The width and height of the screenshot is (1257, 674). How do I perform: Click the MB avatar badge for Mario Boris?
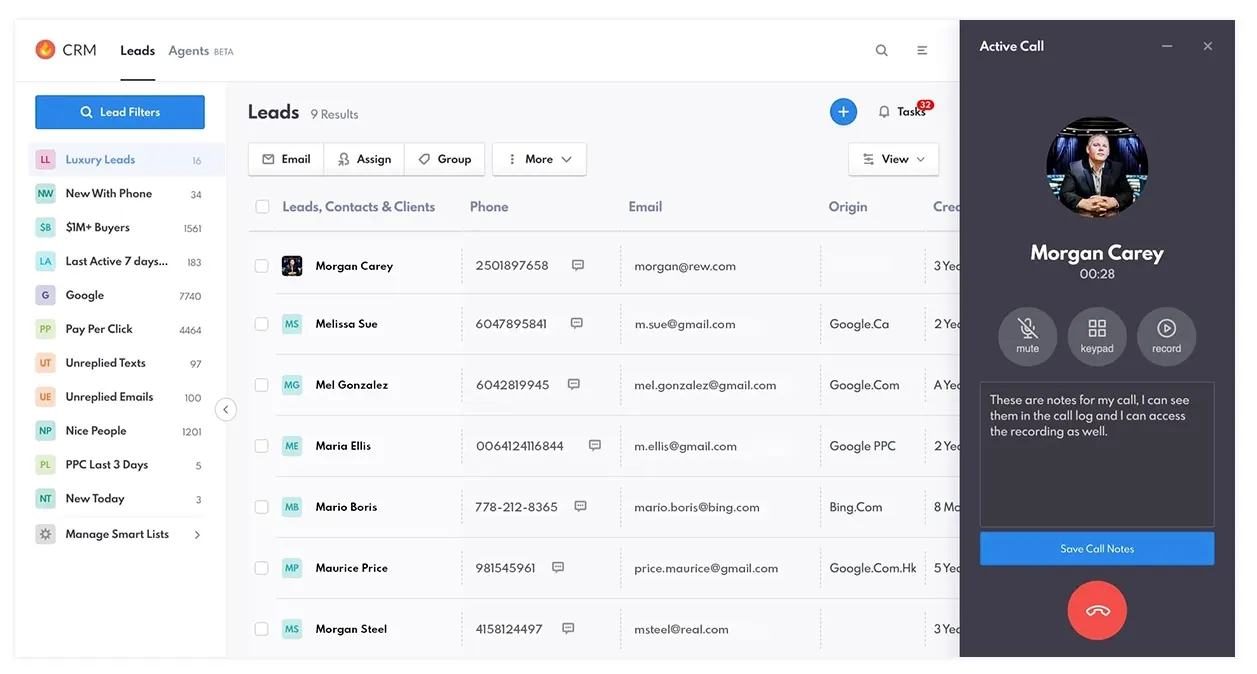pos(292,507)
